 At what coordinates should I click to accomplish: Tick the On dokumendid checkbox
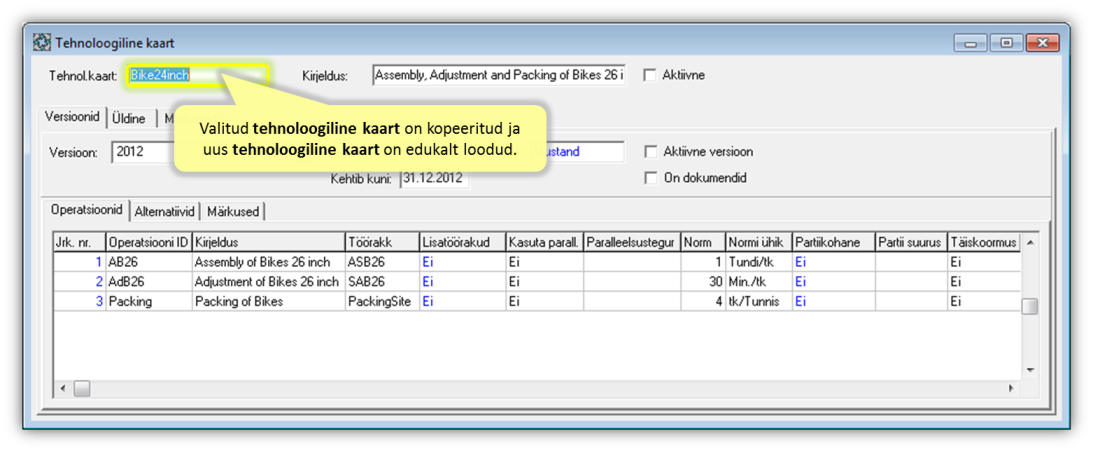[650, 178]
